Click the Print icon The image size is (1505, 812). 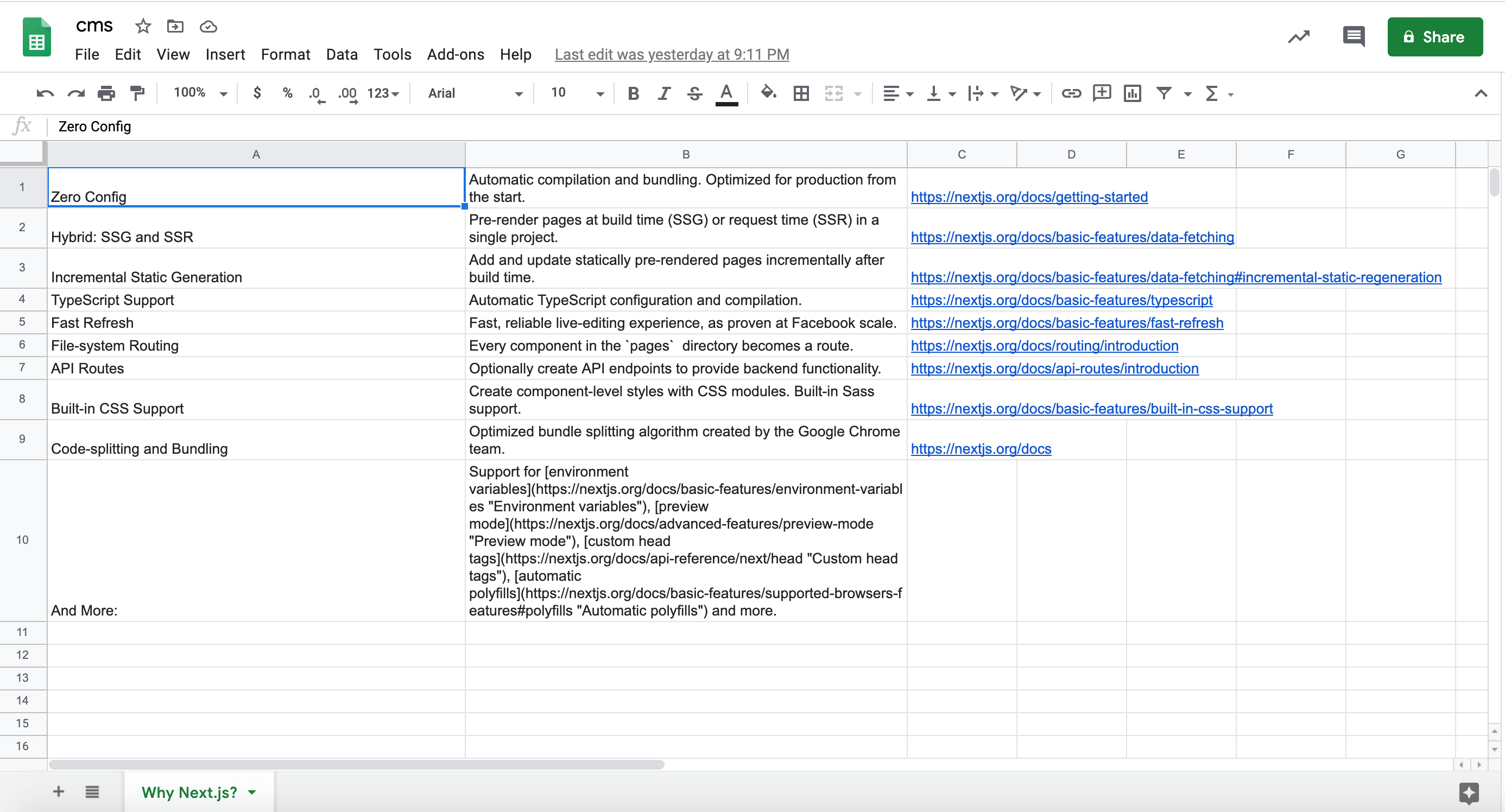coord(106,93)
